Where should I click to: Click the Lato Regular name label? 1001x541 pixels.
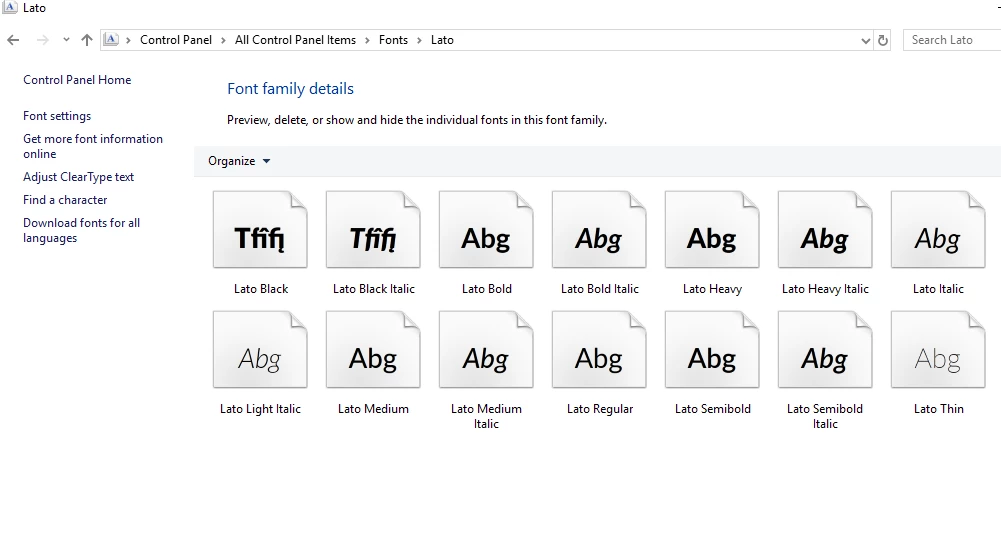tap(599, 409)
